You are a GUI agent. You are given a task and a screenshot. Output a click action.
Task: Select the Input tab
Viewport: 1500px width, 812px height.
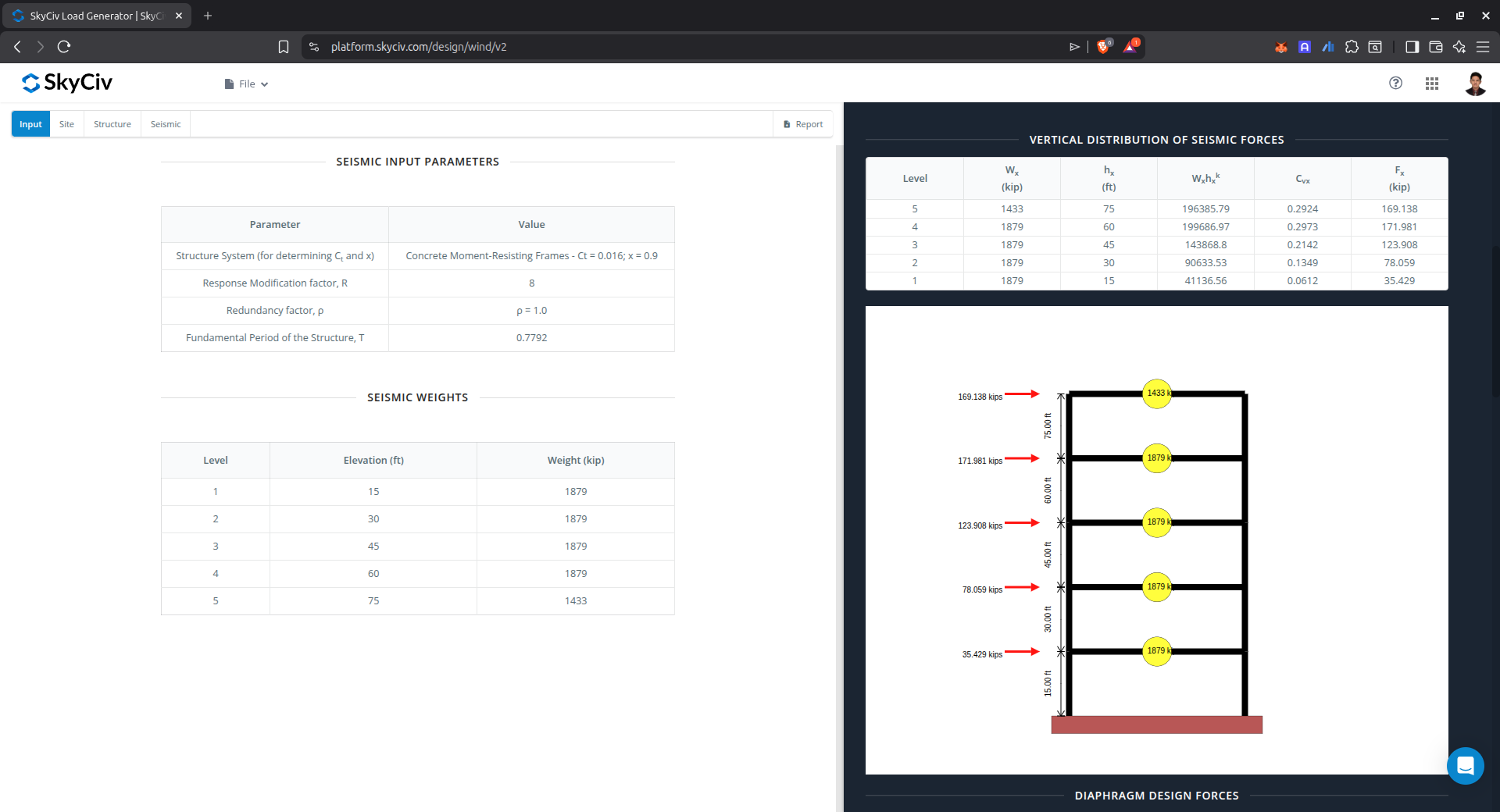(x=30, y=124)
